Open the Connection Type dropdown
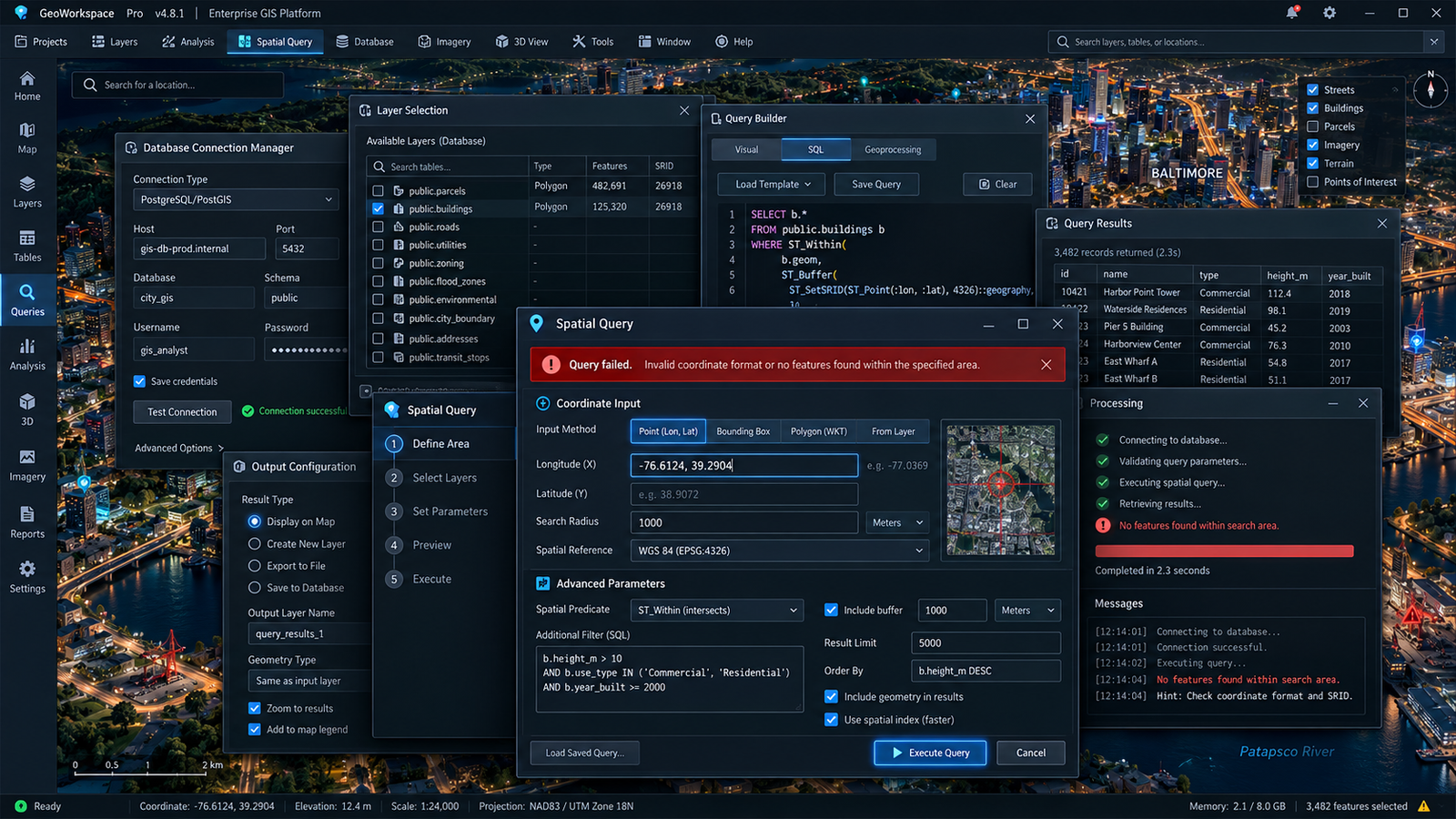 click(236, 199)
